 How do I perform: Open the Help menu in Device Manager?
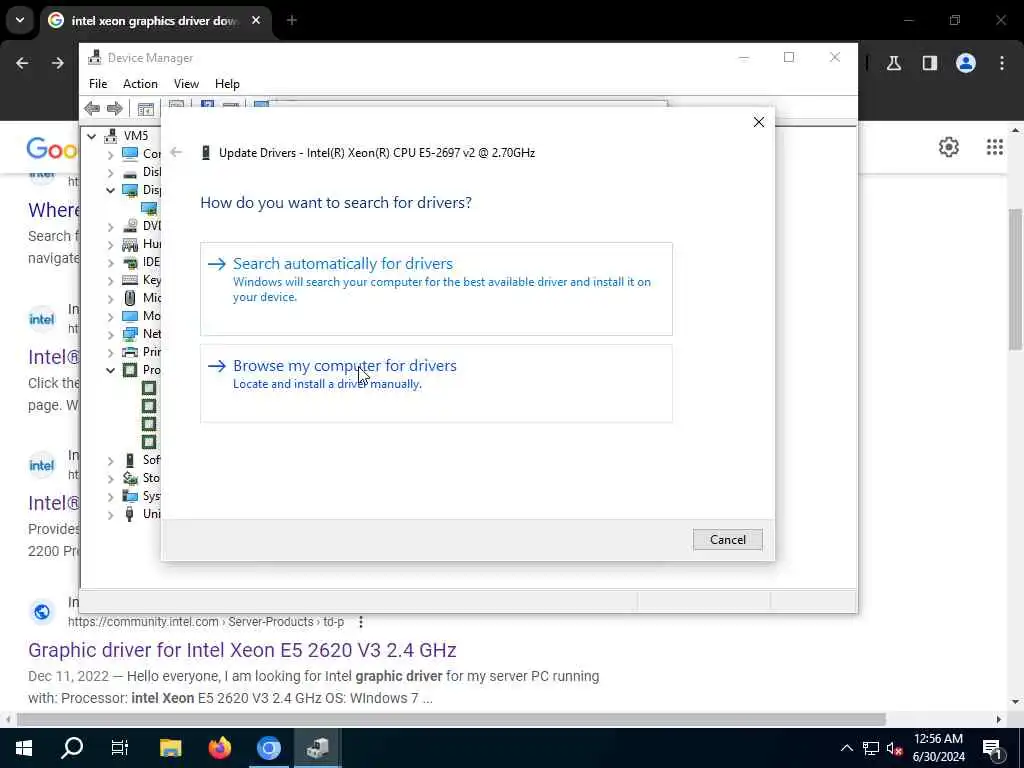coord(227,84)
